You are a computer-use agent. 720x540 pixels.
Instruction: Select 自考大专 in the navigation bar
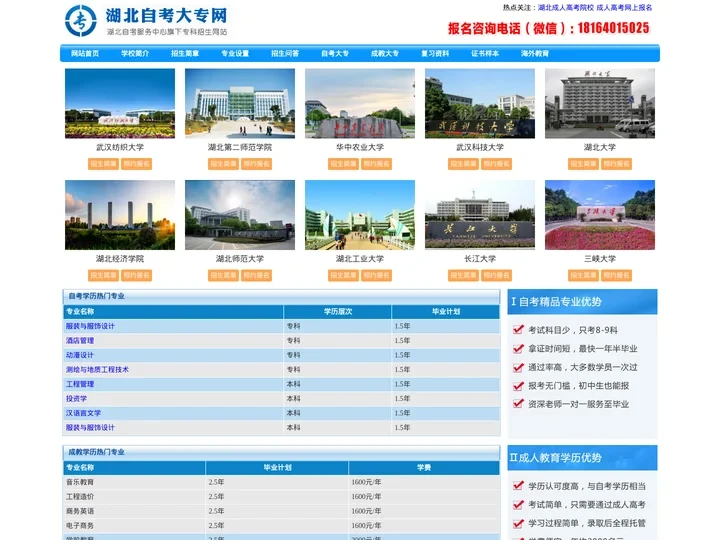click(335, 53)
